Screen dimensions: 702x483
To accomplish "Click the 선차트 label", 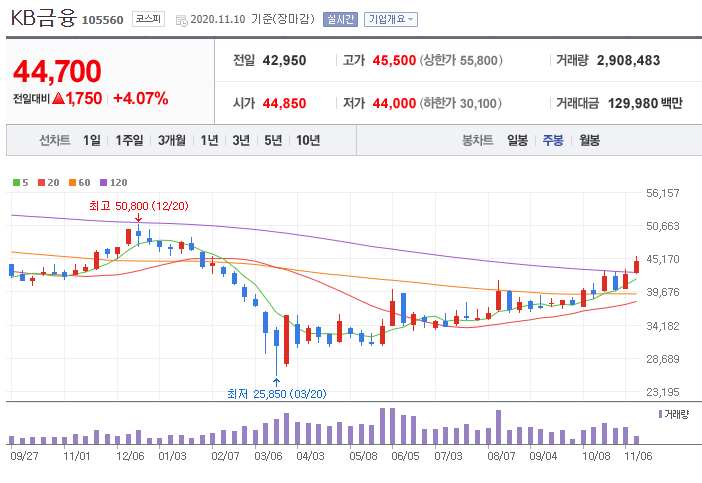I will (55, 141).
